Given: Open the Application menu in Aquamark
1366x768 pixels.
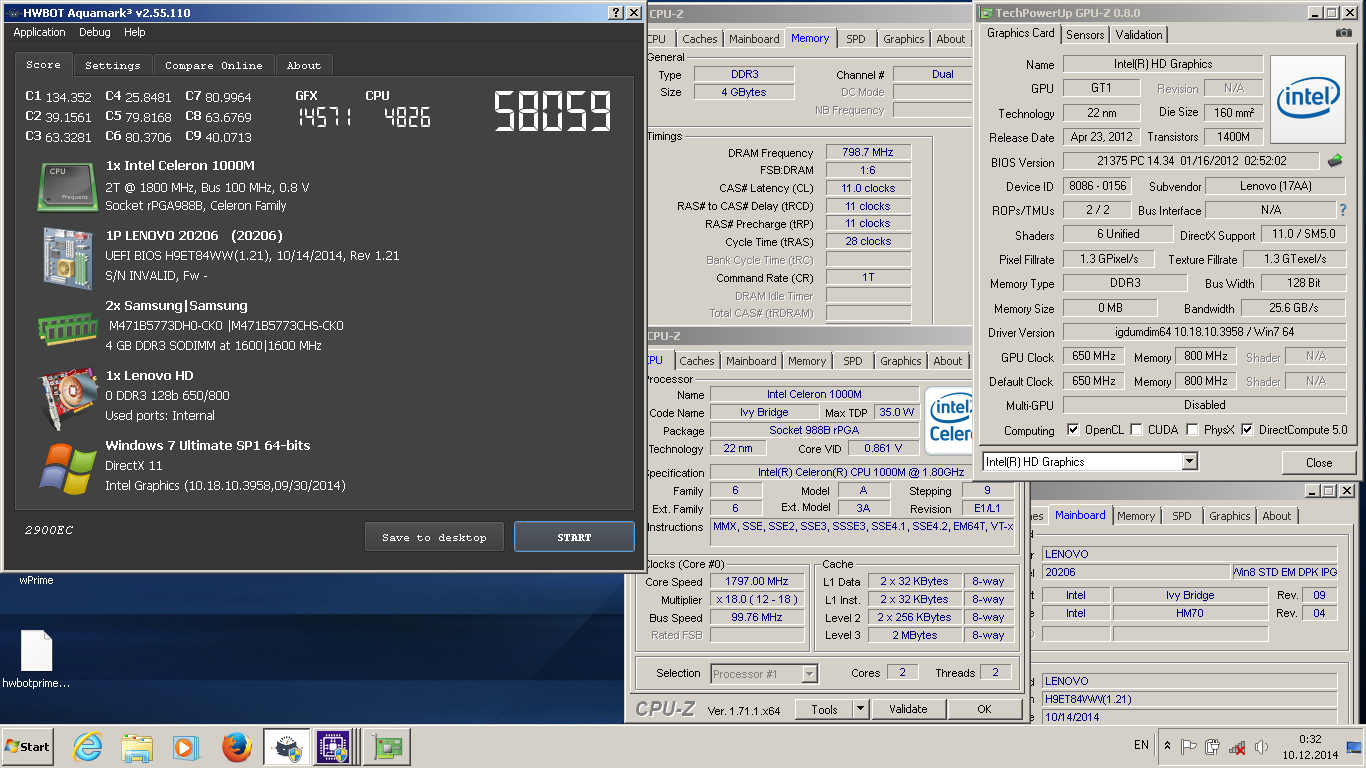Looking at the screenshot, I should (x=39, y=32).
